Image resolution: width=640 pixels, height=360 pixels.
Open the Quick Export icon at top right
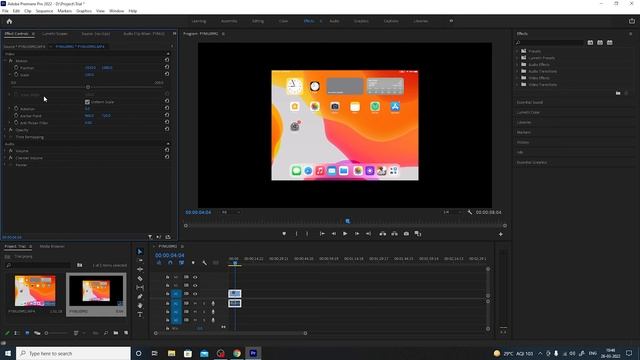pos(631,21)
